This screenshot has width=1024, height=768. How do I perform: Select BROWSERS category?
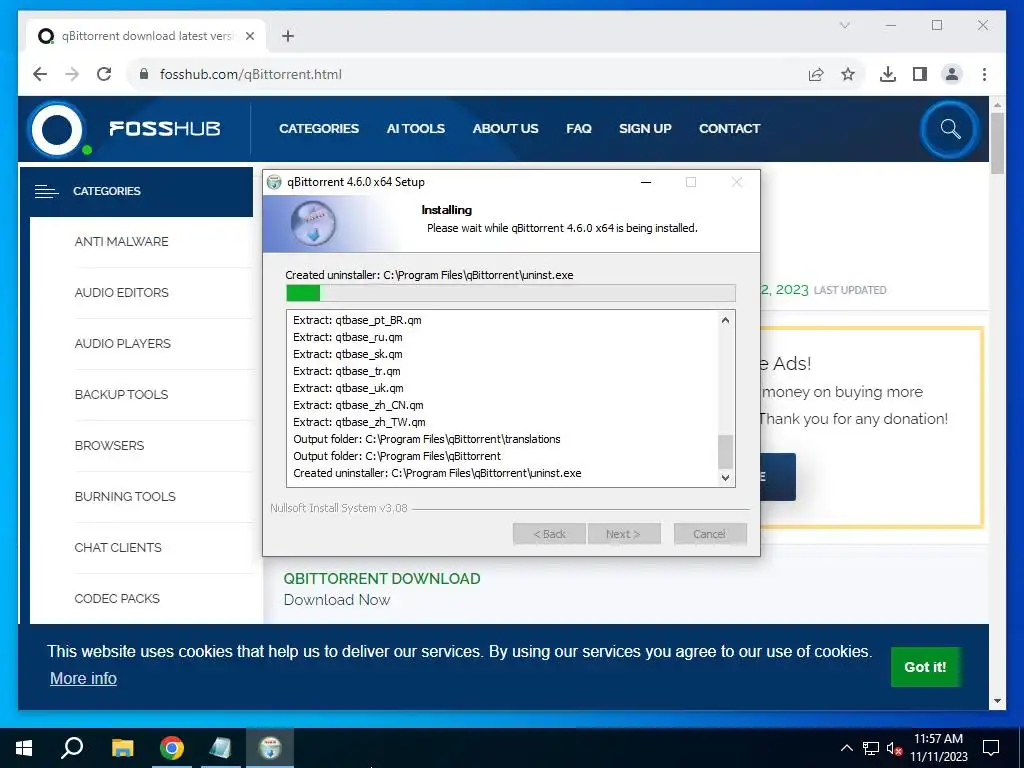109,445
